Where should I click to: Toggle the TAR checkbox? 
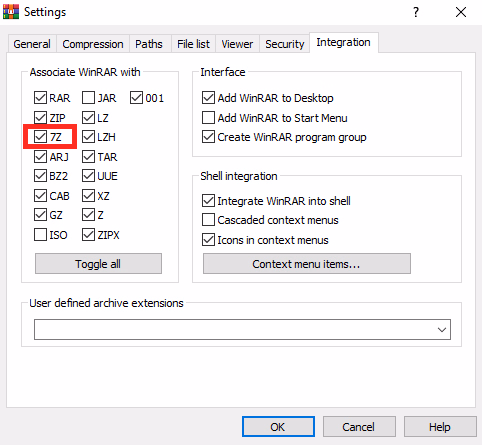click(x=88, y=157)
